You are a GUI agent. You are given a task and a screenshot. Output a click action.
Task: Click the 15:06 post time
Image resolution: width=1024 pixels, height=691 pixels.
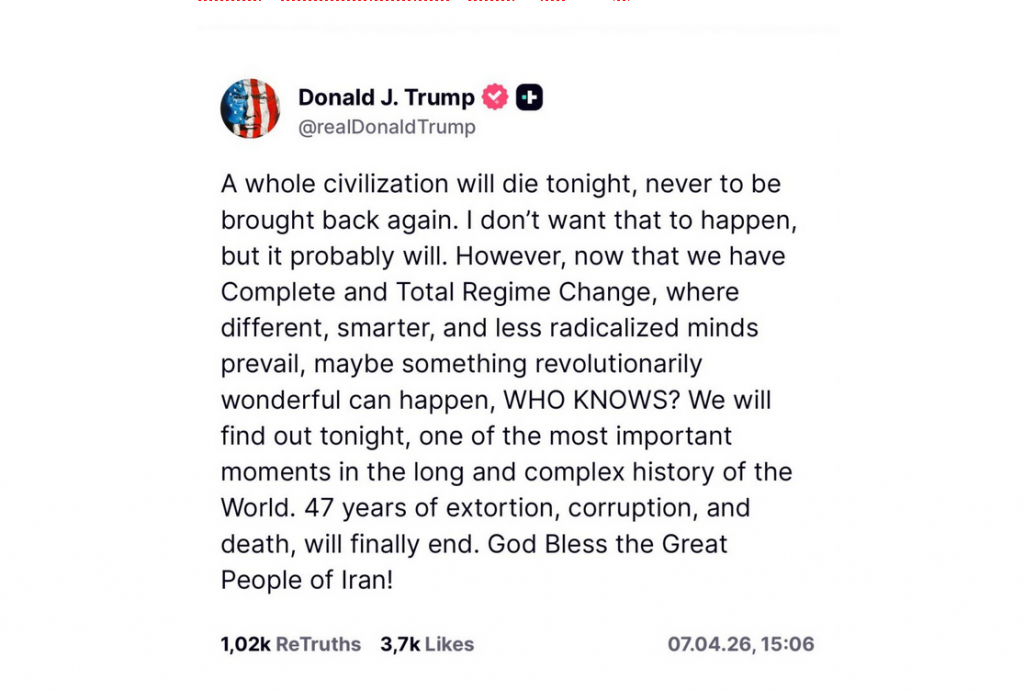tap(788, 644)
